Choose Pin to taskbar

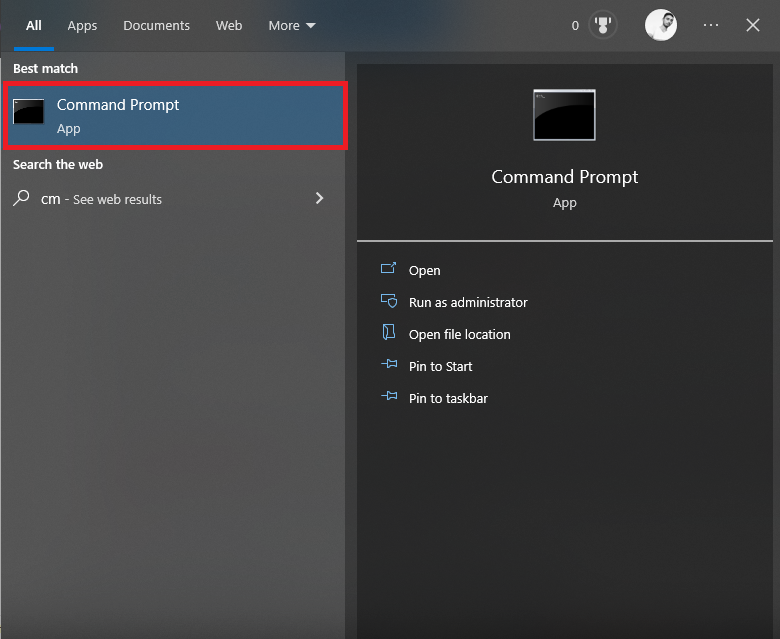(x=448, y=398)
